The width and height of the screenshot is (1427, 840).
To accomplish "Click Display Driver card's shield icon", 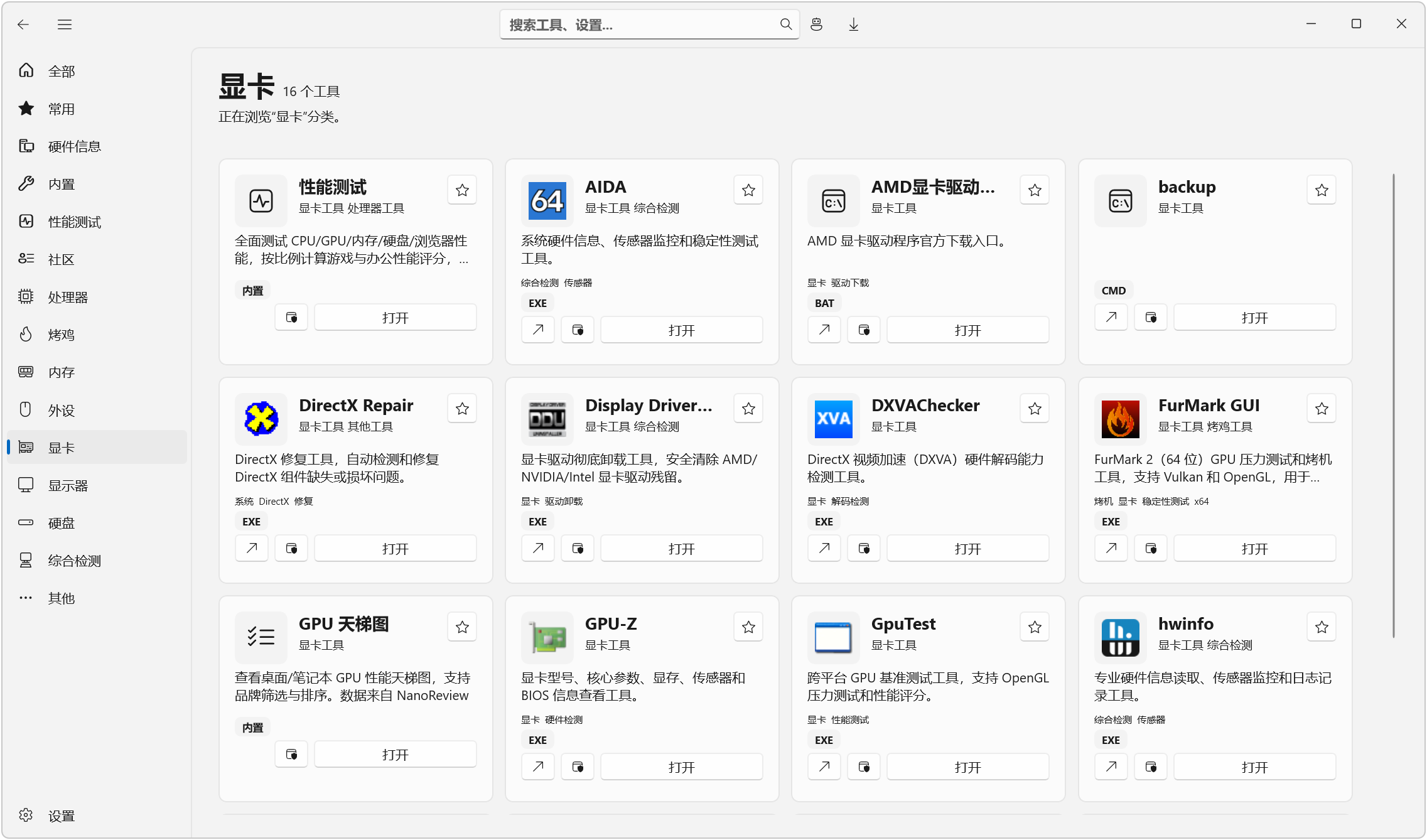I will click(x=578, y=549).
